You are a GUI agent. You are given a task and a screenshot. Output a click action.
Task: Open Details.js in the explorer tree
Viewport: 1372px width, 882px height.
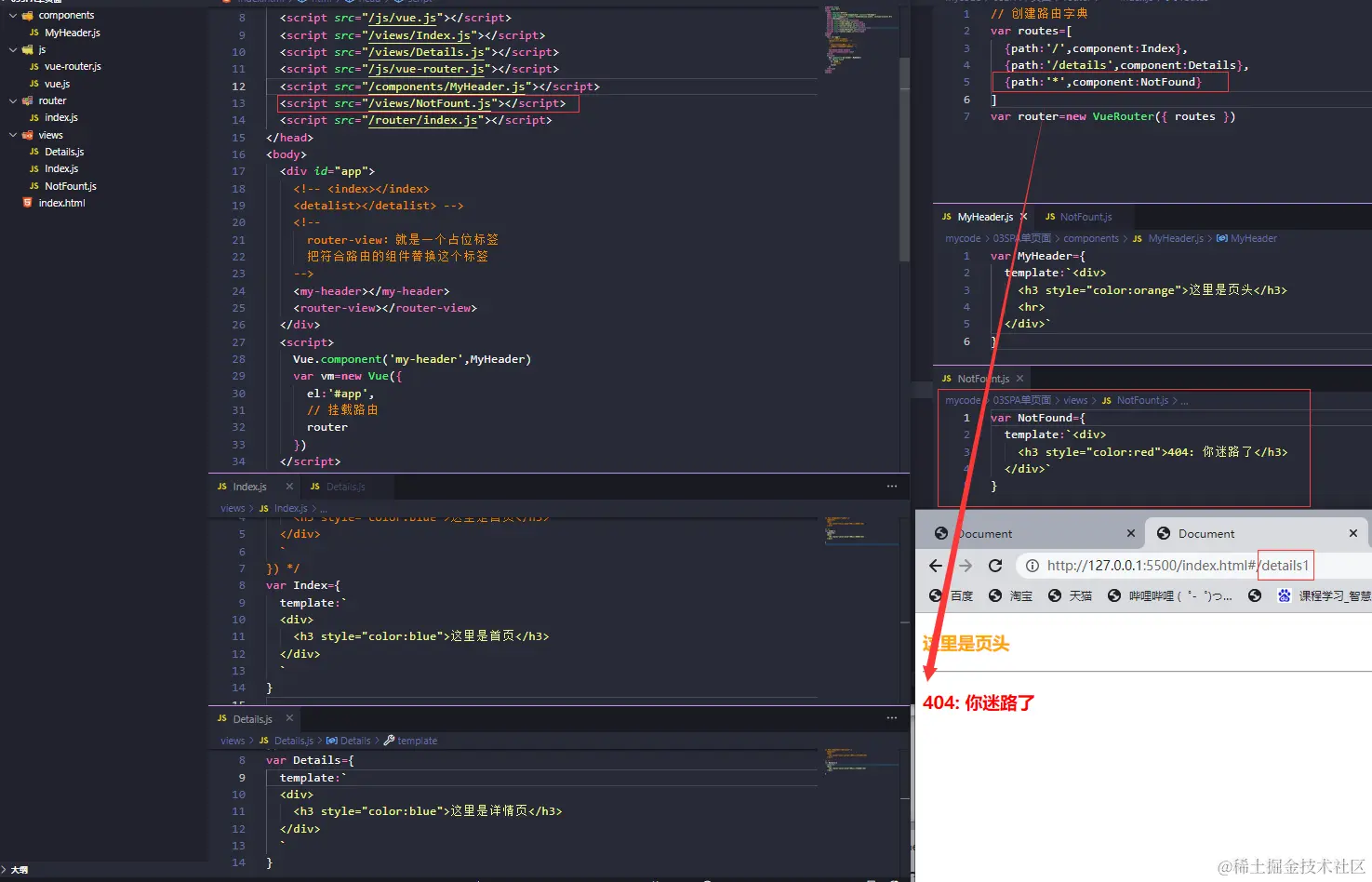coord(64,152)
